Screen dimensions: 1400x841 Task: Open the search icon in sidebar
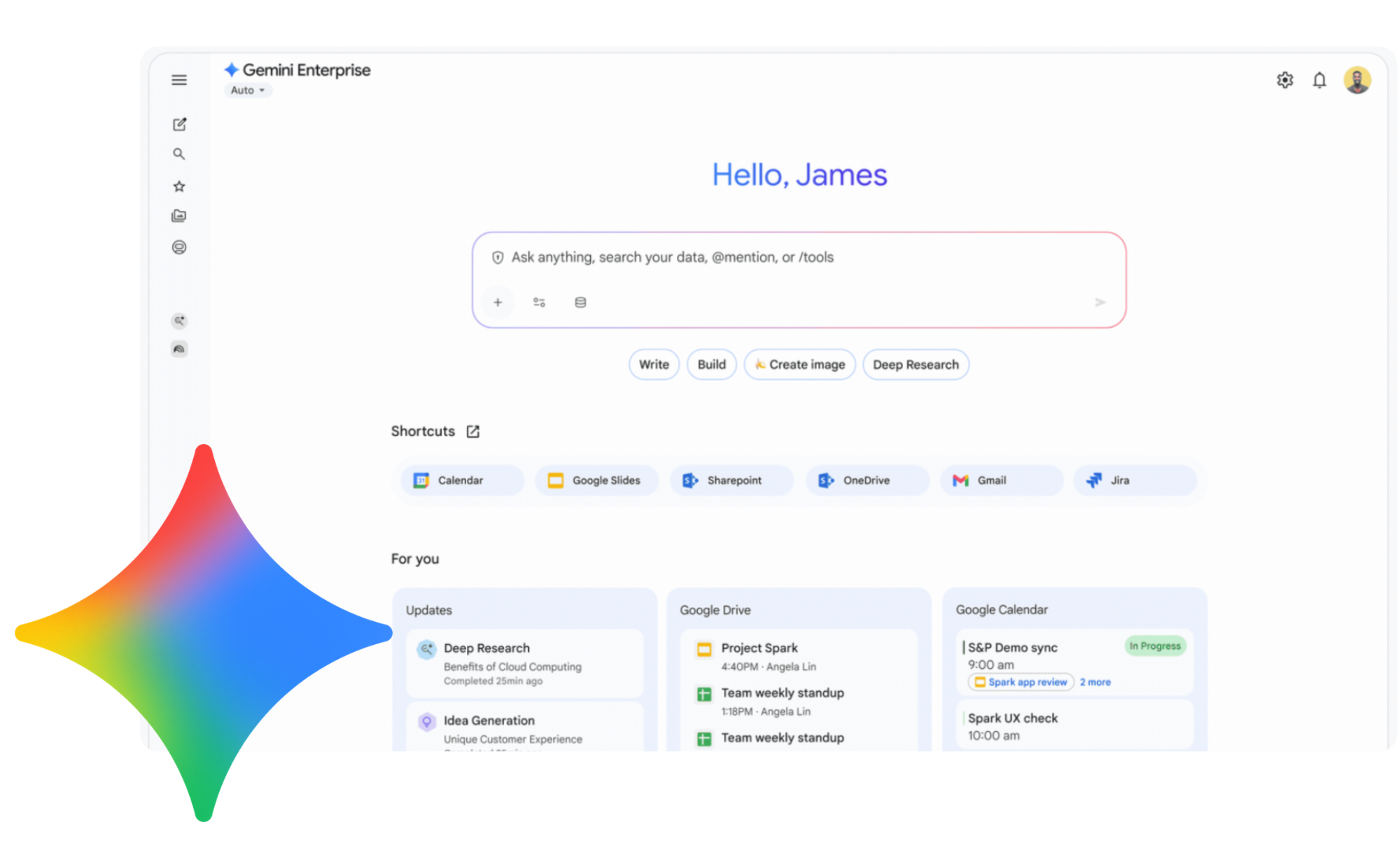click(x=179, y=154)
